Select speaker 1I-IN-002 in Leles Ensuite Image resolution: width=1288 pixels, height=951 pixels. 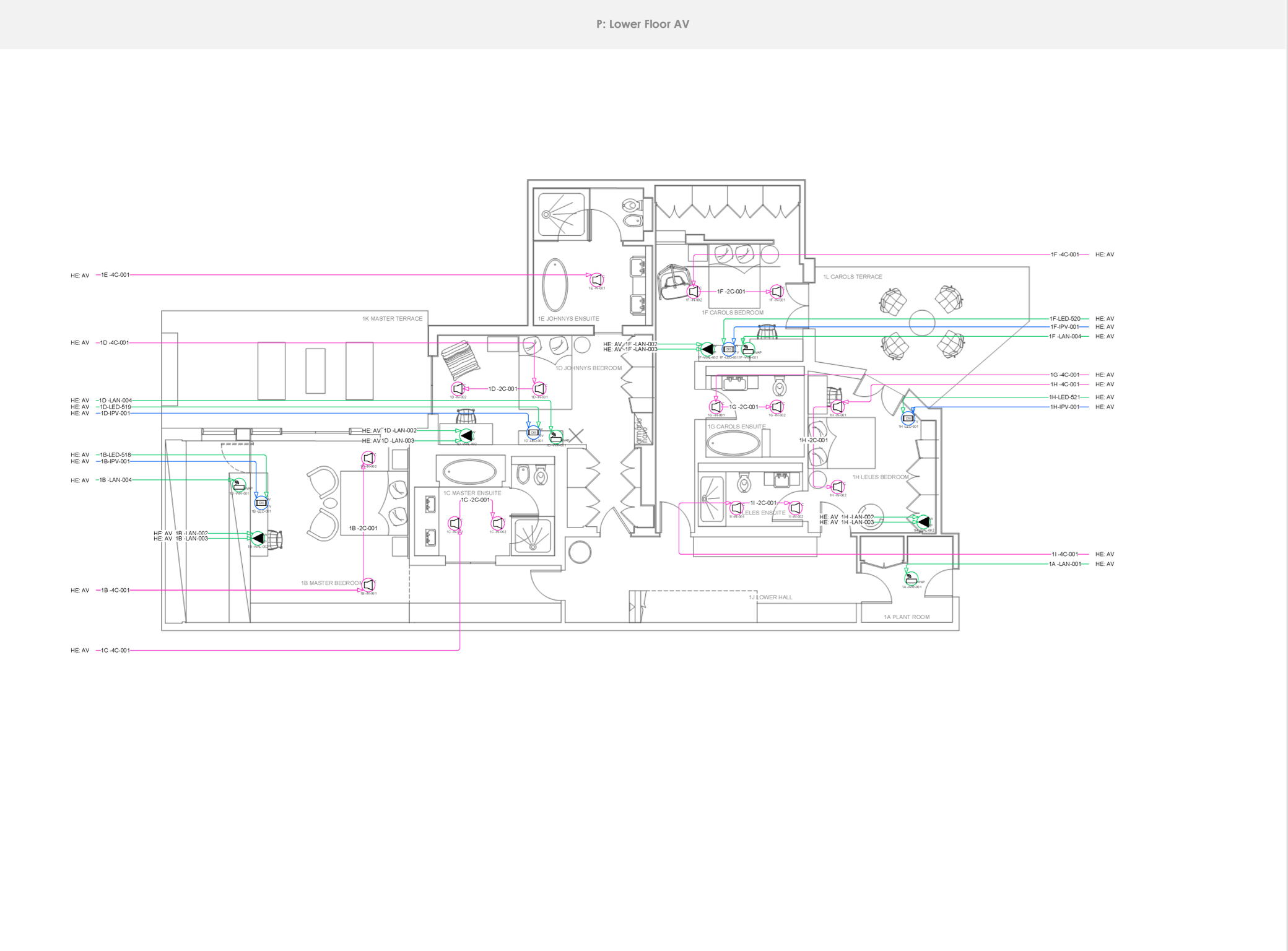pyautogui.click(x=796, y=508)
